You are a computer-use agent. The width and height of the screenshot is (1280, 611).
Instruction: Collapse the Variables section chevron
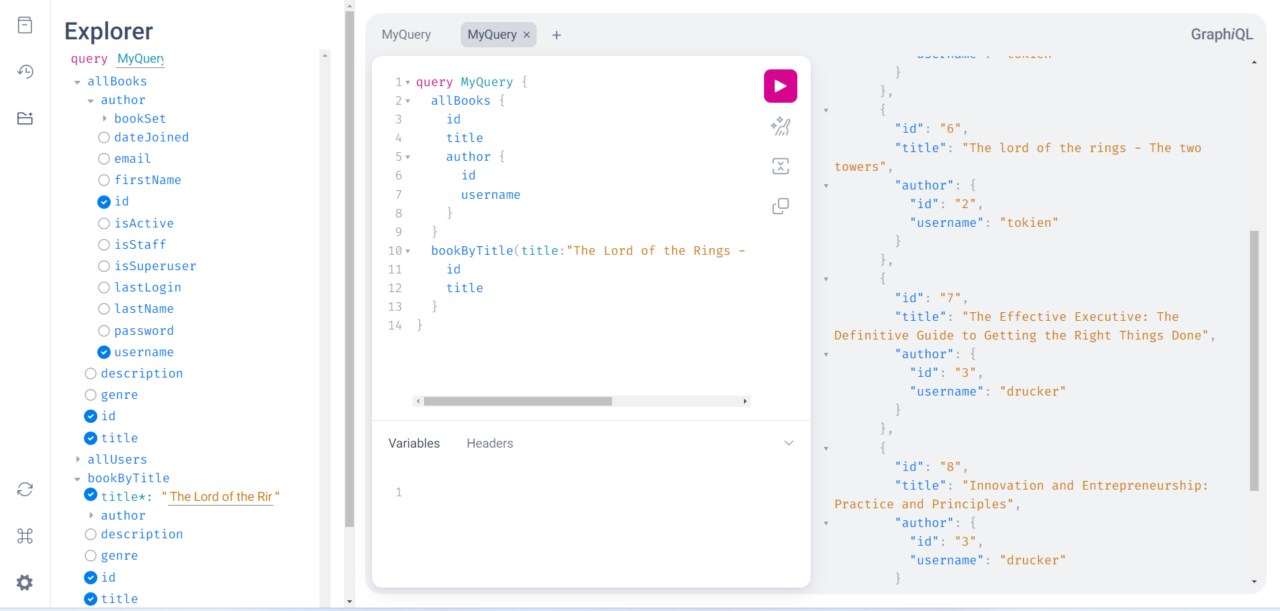click(x=789, y=442)
